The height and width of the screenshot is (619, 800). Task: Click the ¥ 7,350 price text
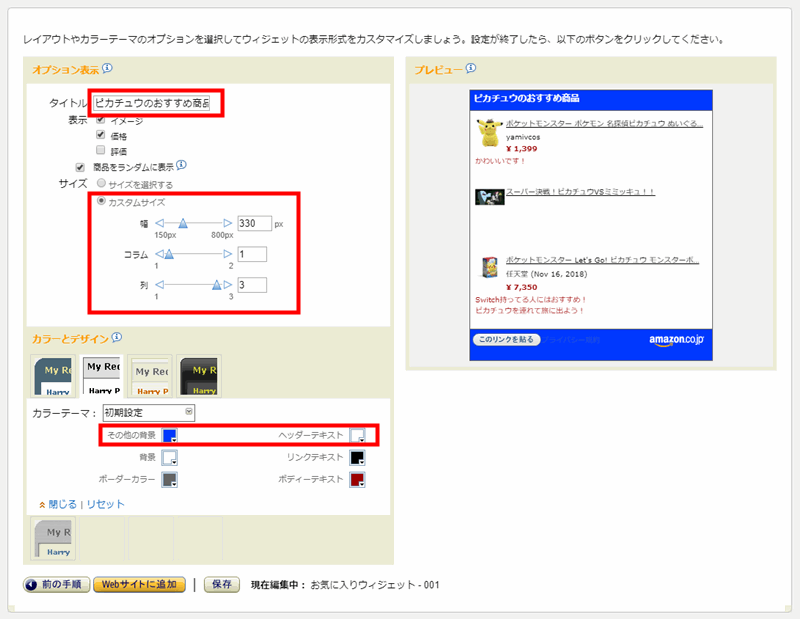[x=521, y=287]
